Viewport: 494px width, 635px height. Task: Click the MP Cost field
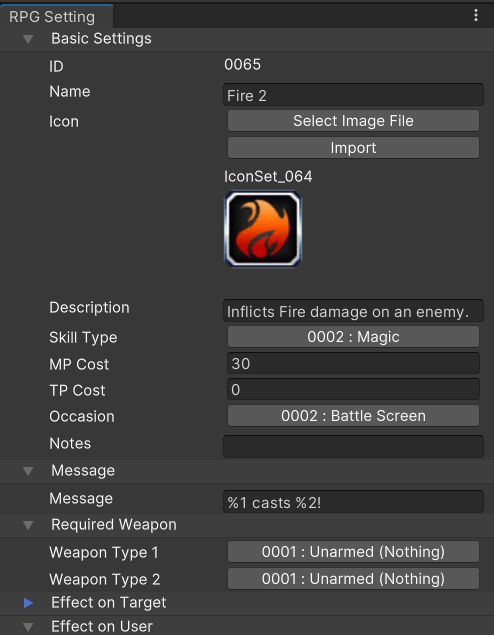(x=353, y=363)
